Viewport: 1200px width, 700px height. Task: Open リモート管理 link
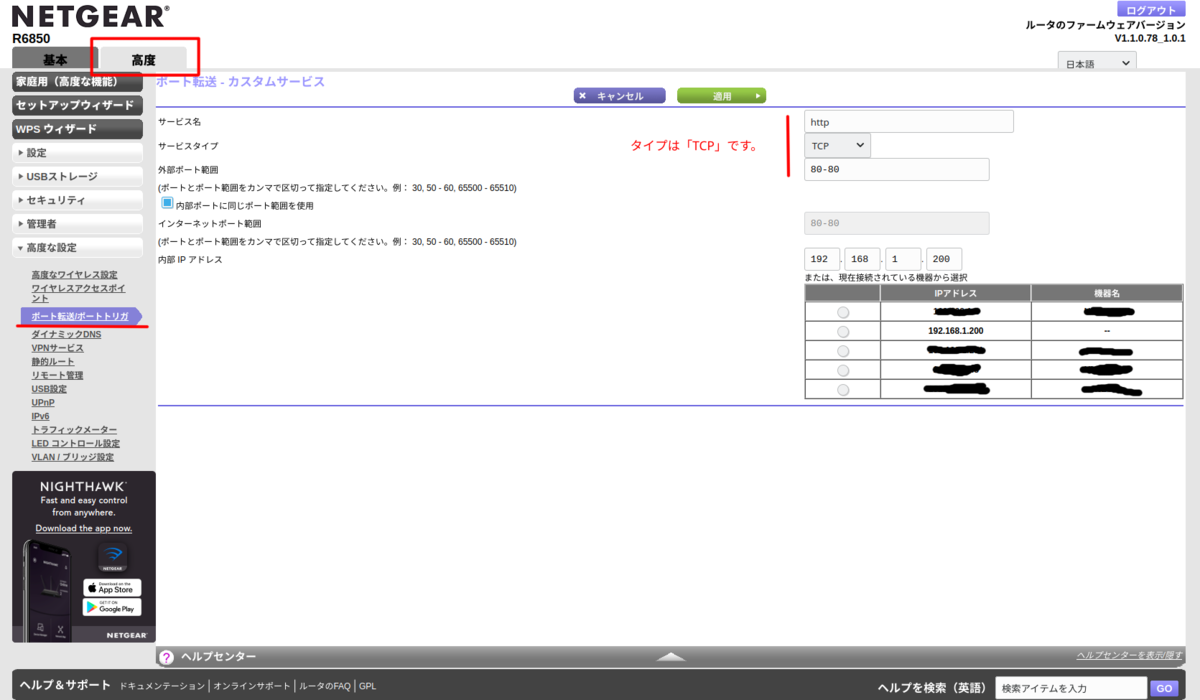tap(57, 375)
